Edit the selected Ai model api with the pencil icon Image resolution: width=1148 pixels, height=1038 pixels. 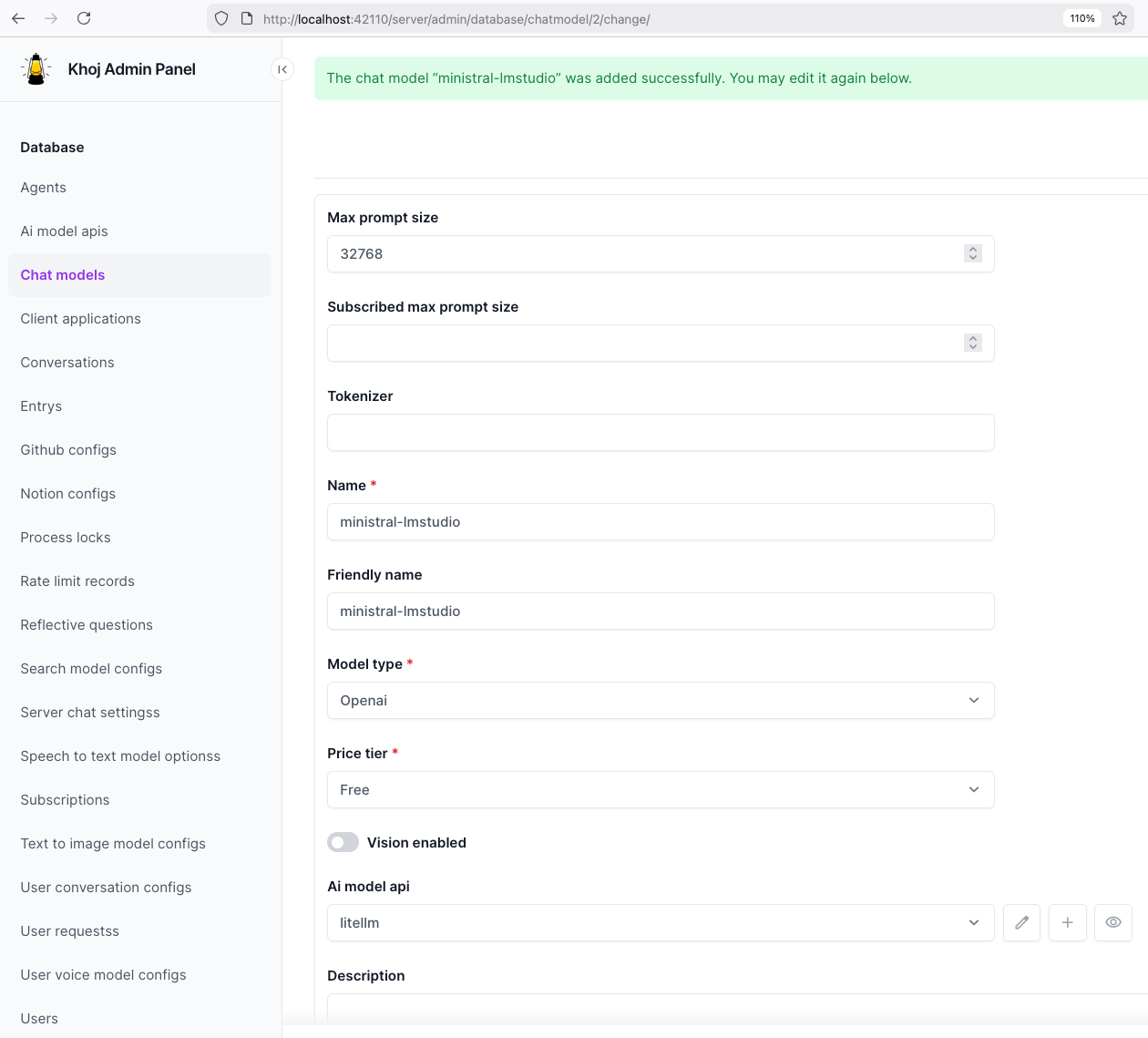pyautogui.click(x=1022, y=922)
